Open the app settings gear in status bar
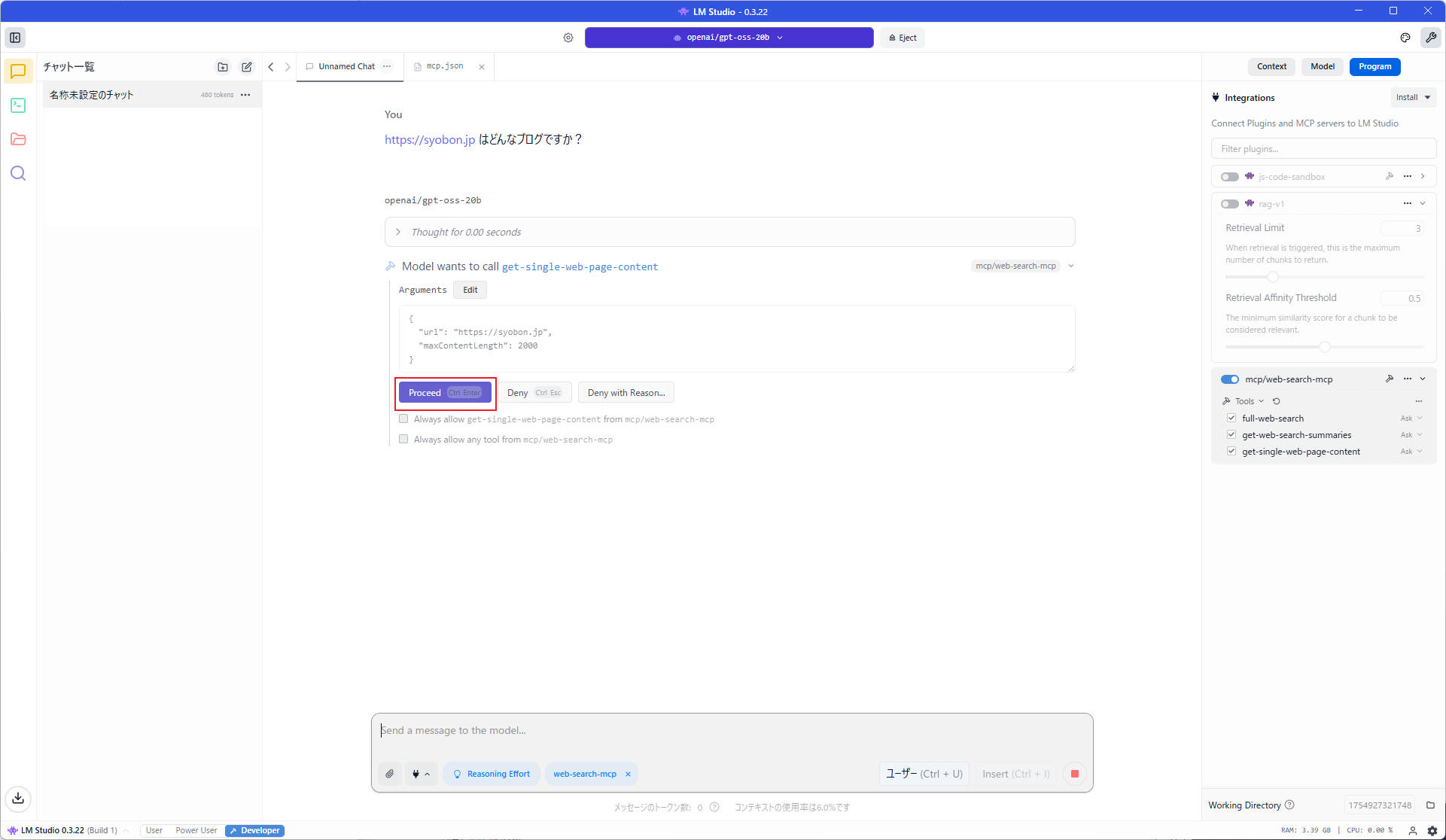This screenshot has width=1446, height=840. [1432, 831]
